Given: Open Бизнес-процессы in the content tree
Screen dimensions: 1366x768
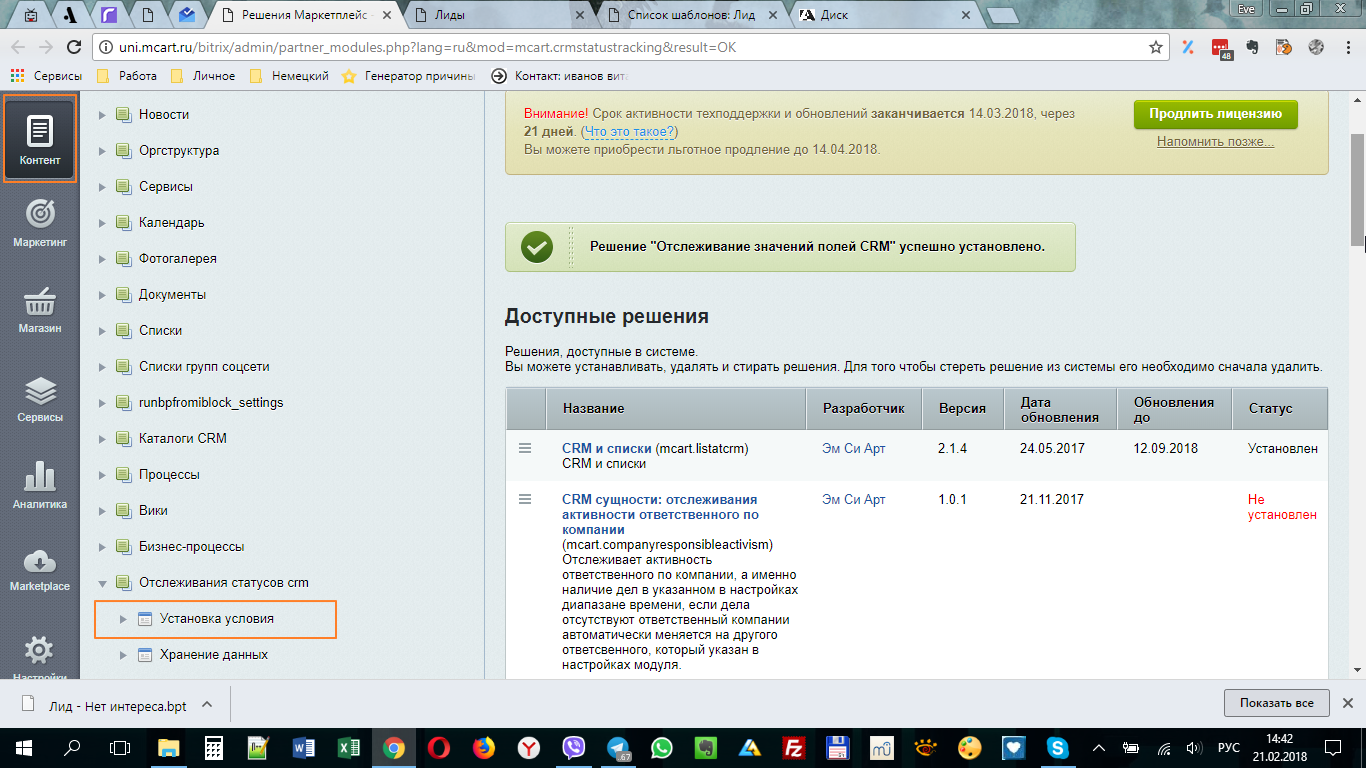Looking at the screenshot, I should pyautogui.click(x=192, y=547).
